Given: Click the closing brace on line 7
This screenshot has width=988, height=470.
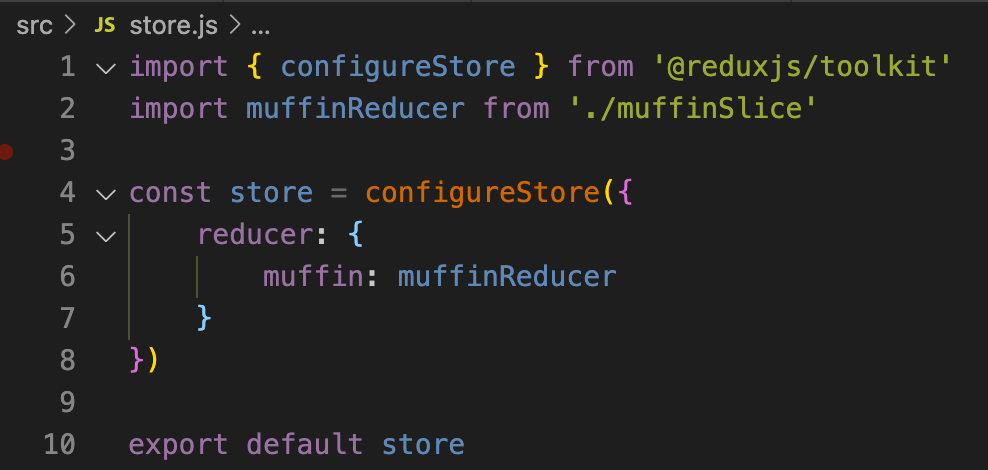Looking at the screenshot, I should 204,318.
